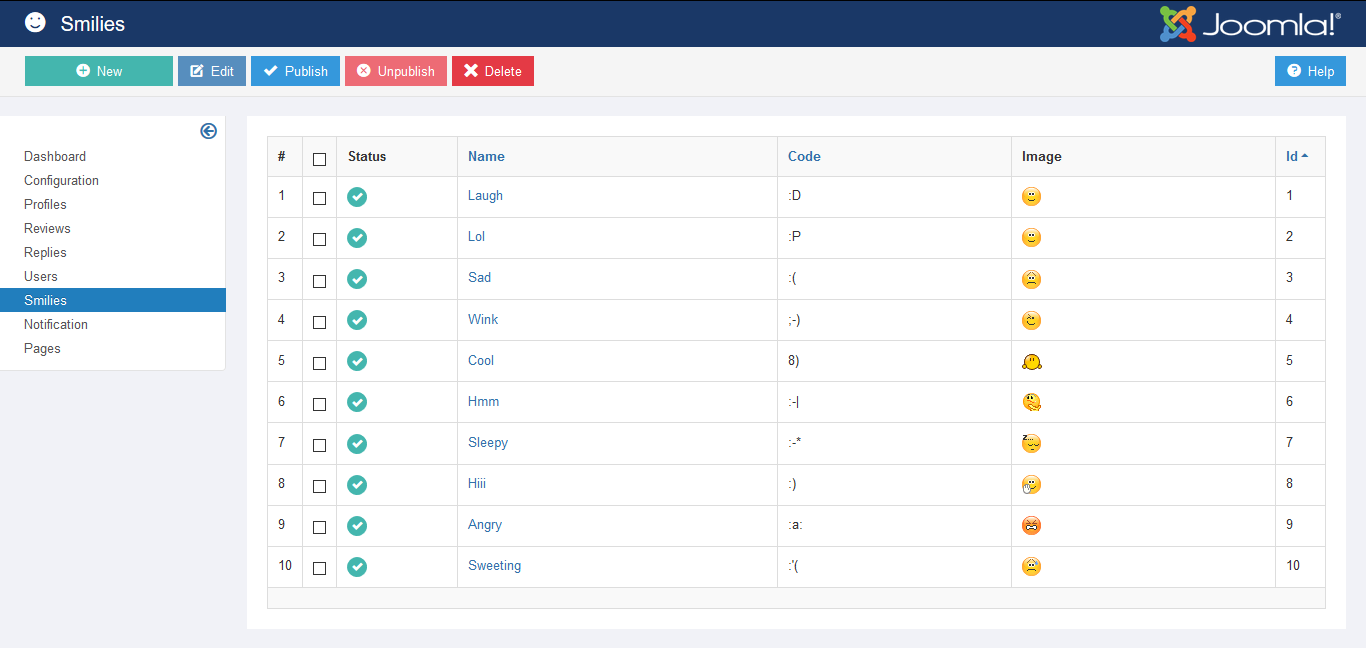Viewport: 1366px width, 648px height.
Task: Click the Sad smiley image
Action: [x=1031, y=279]
